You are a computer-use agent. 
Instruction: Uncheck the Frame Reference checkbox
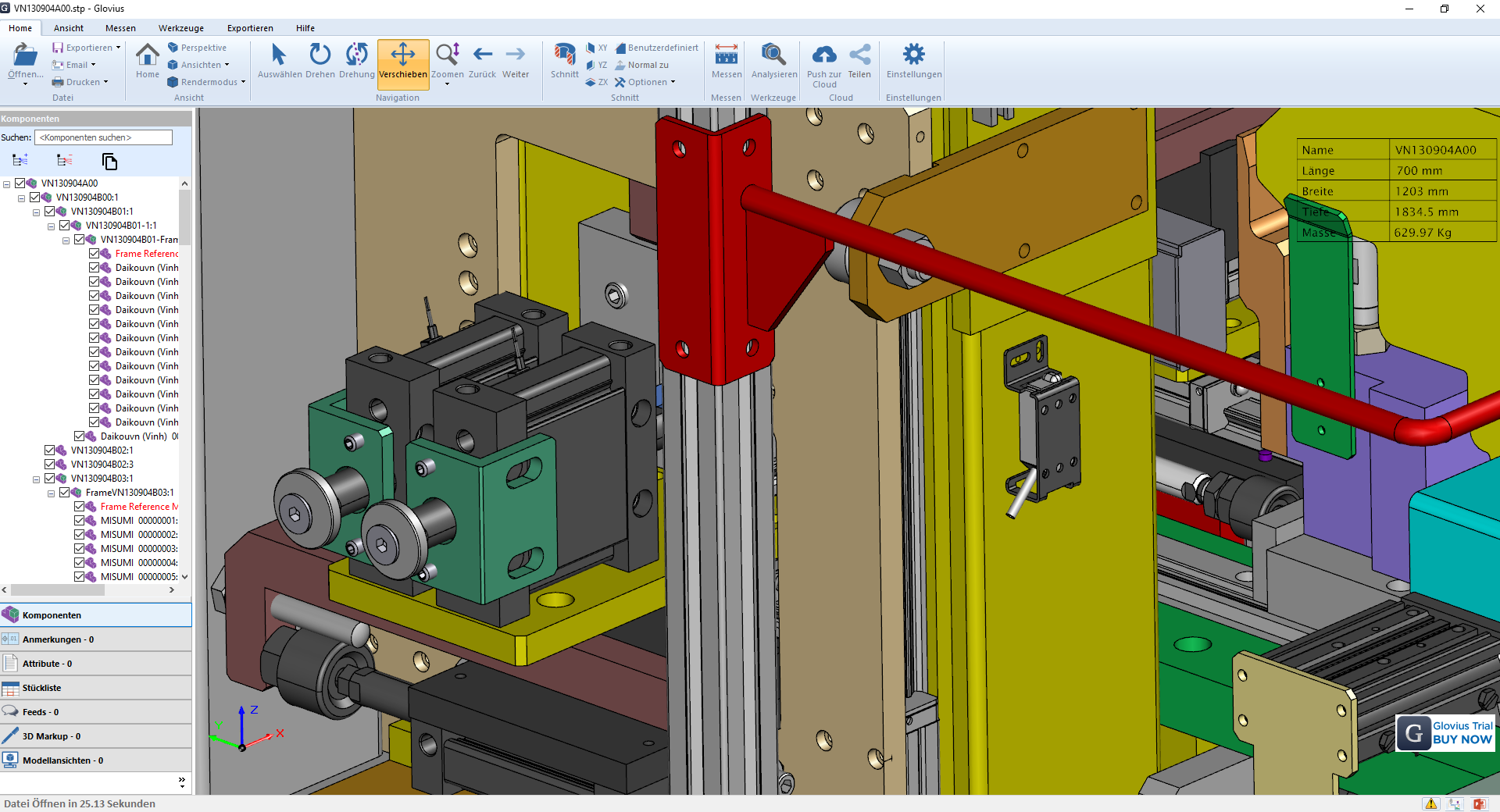coord(95,253)
